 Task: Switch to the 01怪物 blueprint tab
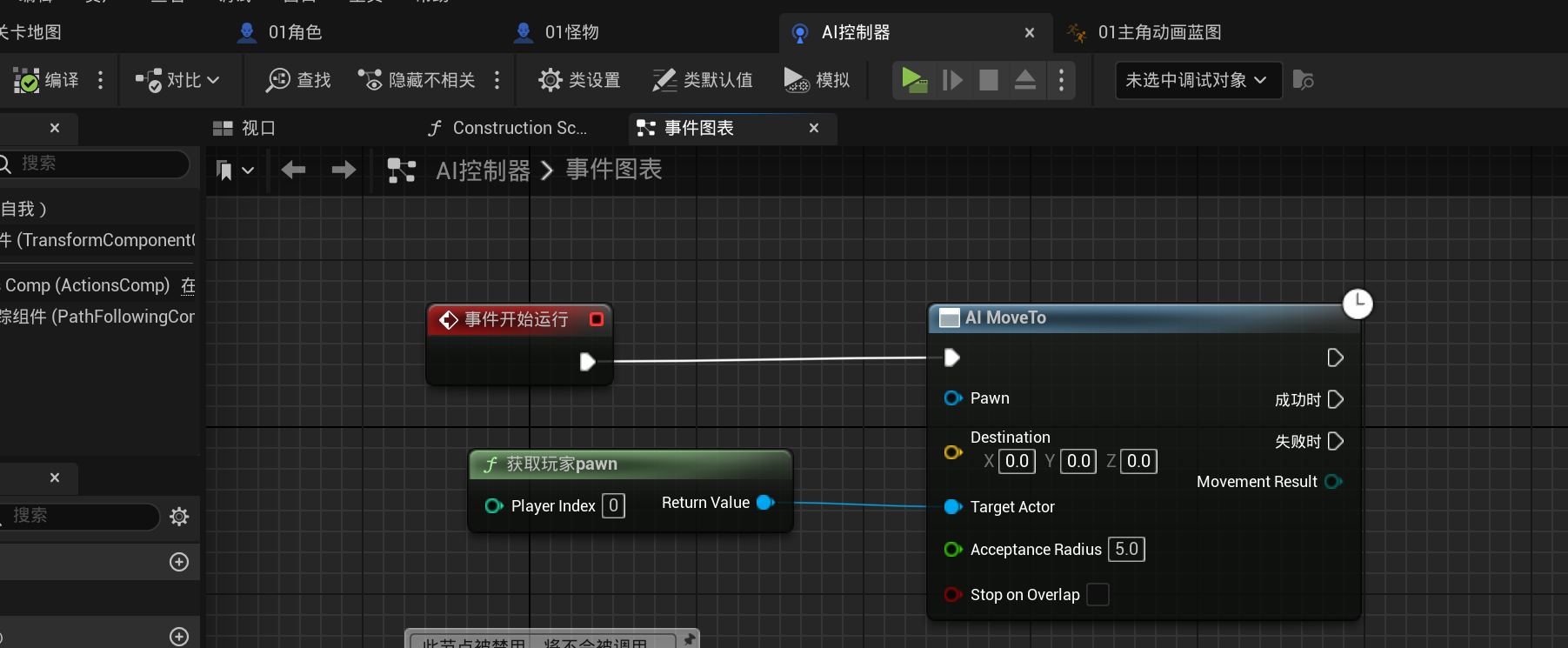pos(570,32)
